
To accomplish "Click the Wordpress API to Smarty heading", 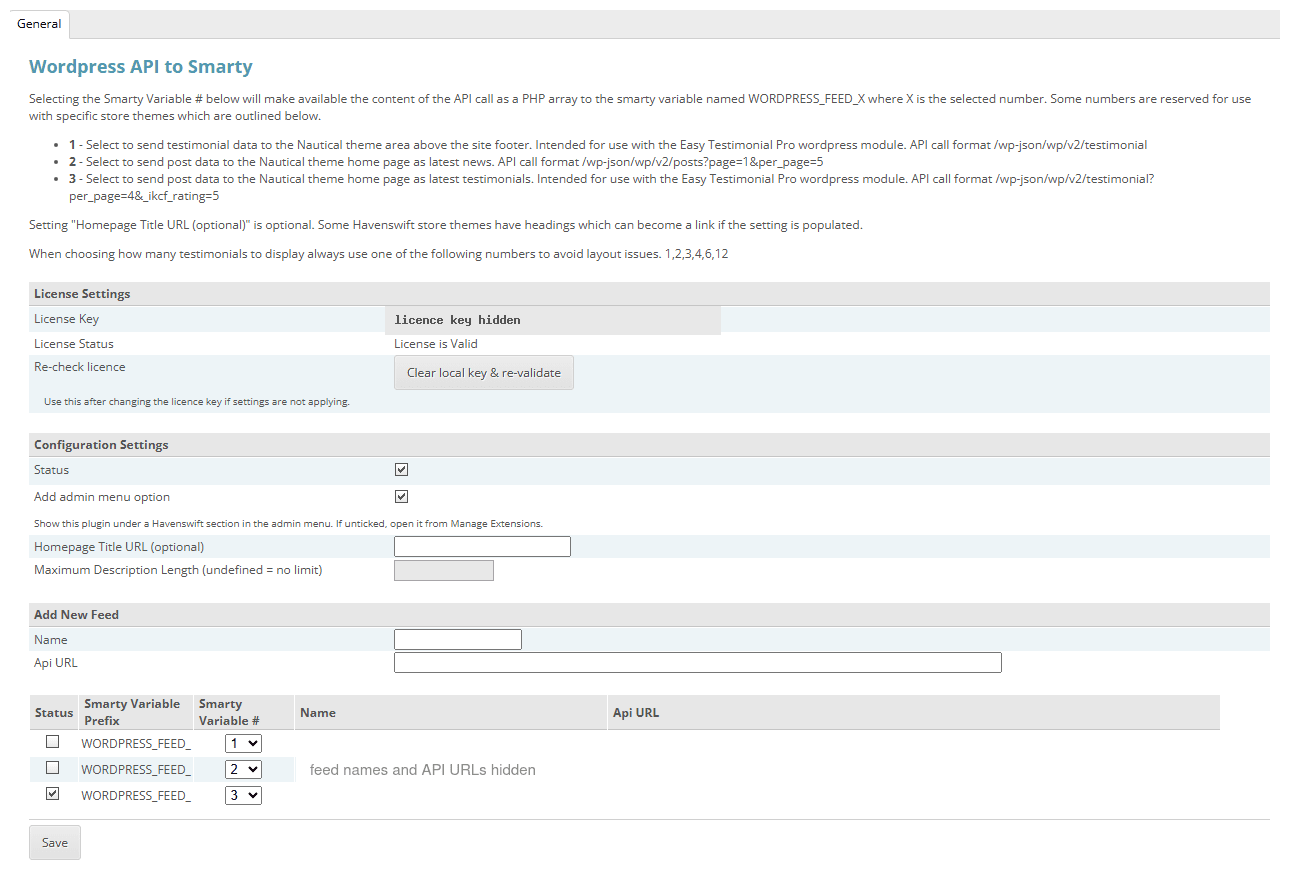I will (x=141, y=67).
